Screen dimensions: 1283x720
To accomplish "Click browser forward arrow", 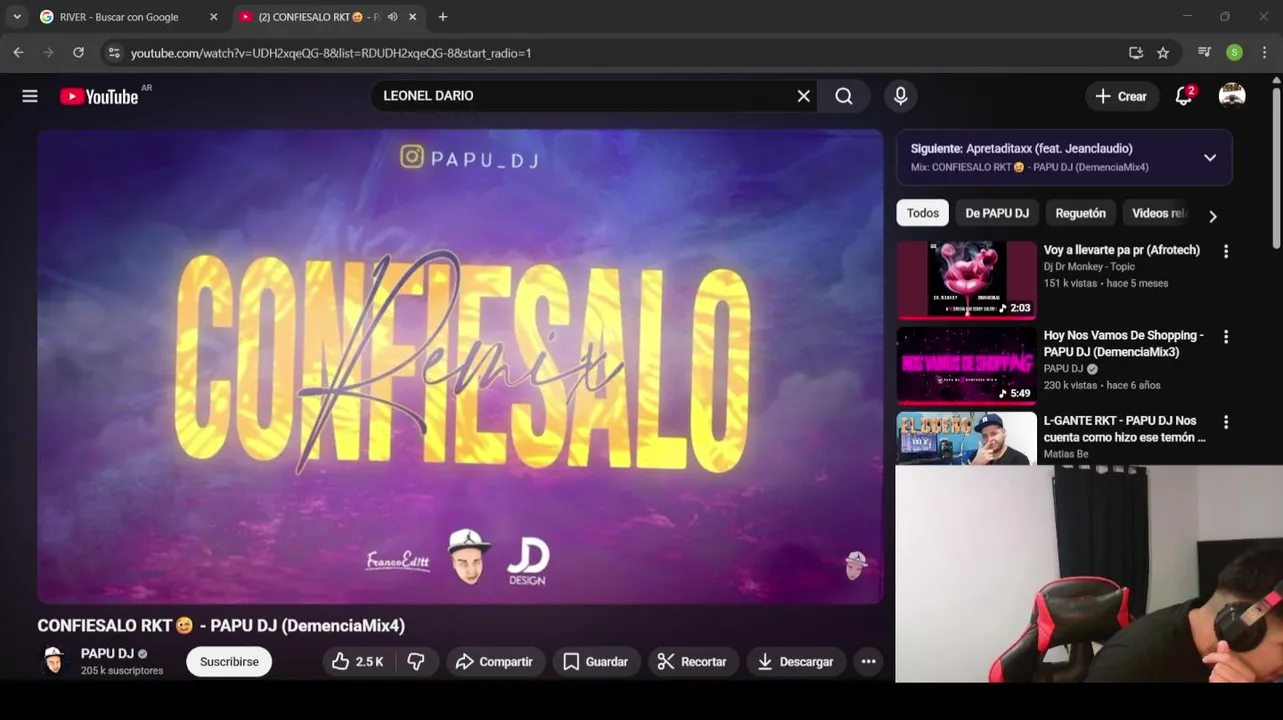I will (48, 53).
